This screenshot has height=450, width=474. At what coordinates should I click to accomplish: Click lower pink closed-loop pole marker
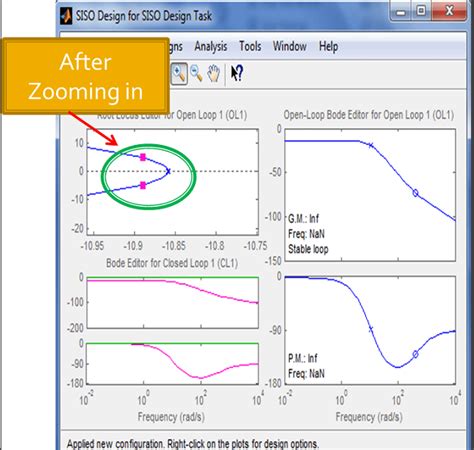(143, 185)
